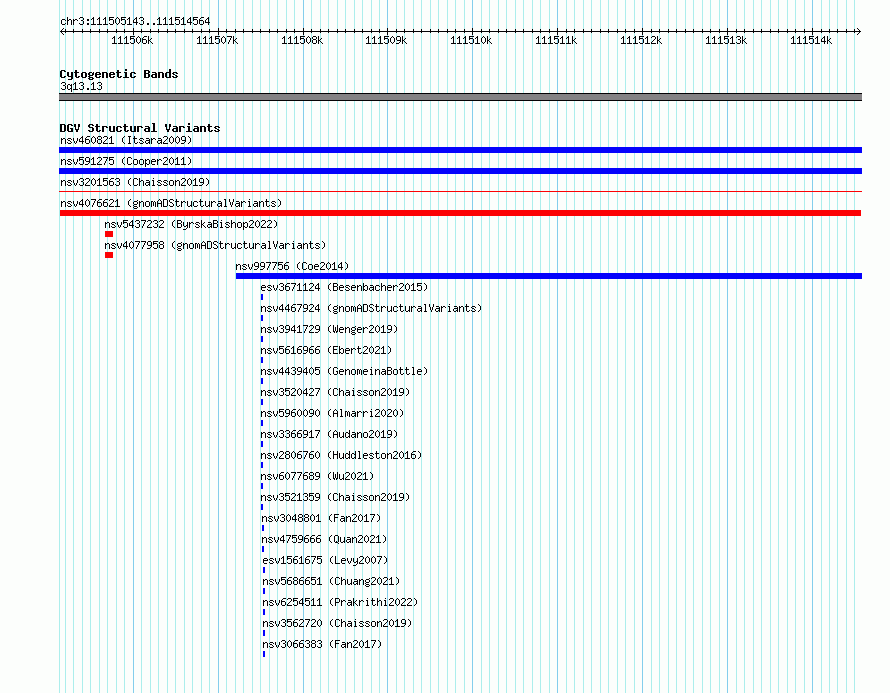This screenshot has height=693, width=890.
Task: Click the ruler's left arrowhead
Action: (62, 32)
